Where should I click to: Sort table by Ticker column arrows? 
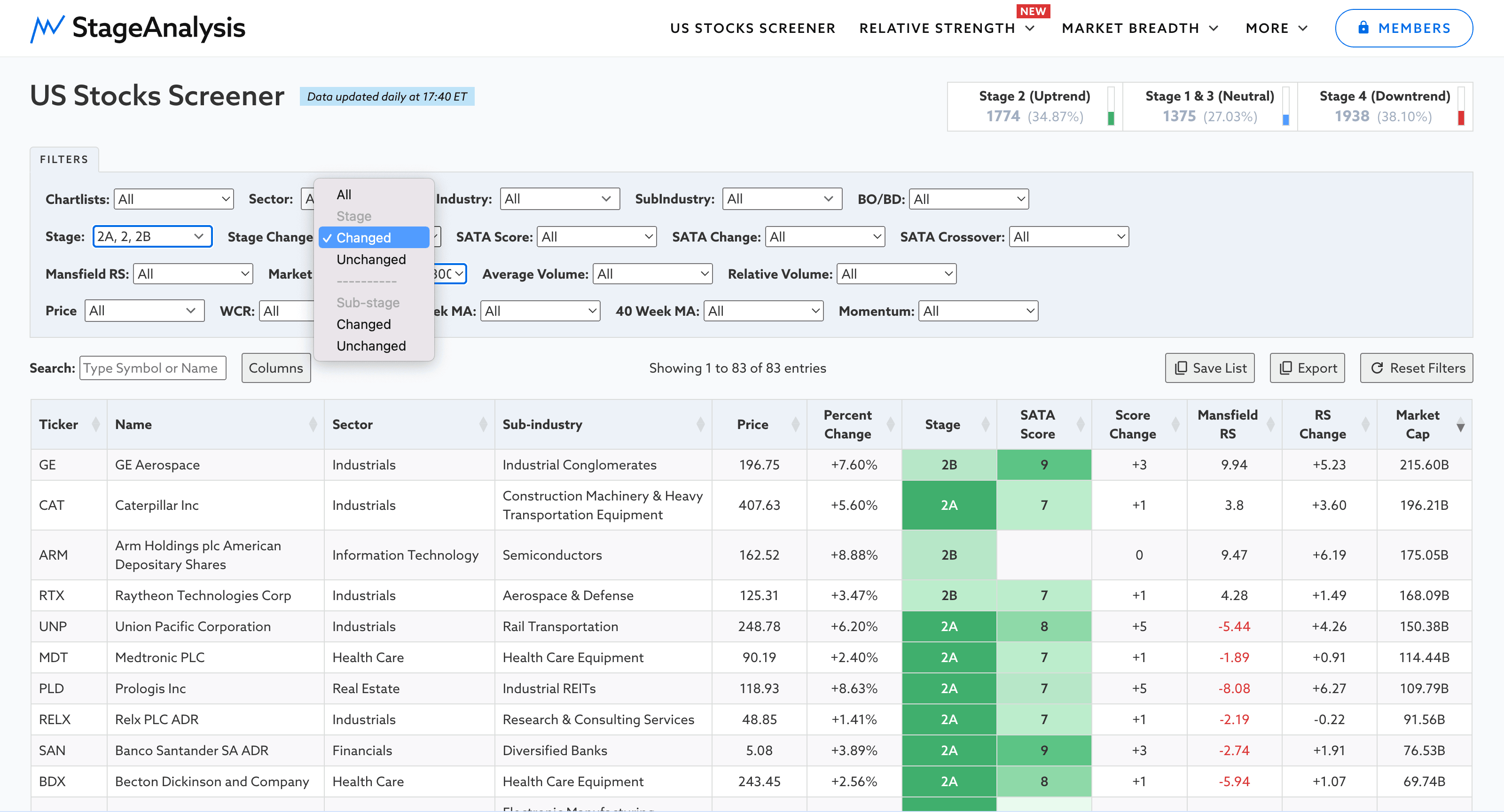tap(96, 424)
